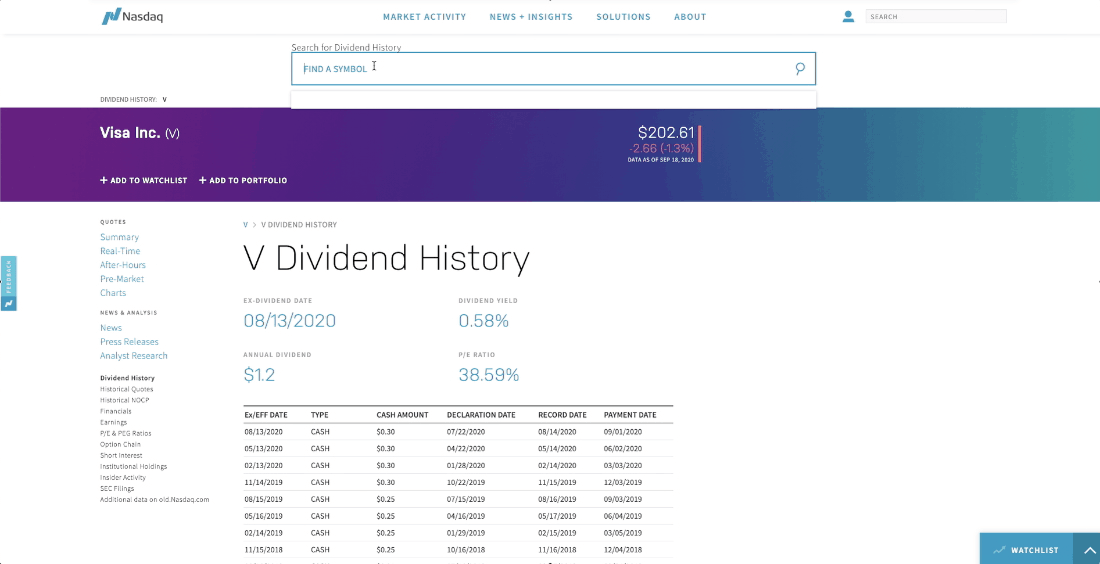Viewport: 1100px width, 564px height.
Task: Click ex-dividend date value 08/13/2020 heading
Action: pyautogui.click(x=290, y=321)
